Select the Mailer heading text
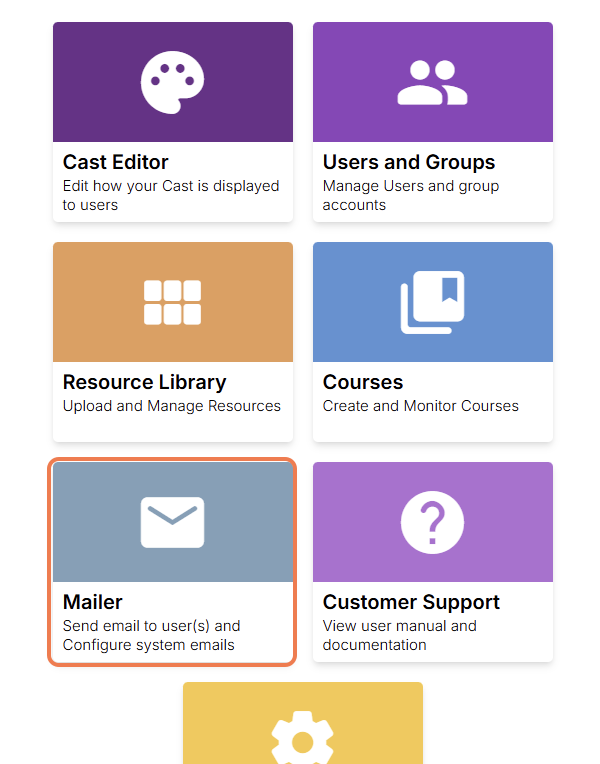This screenshot has height=764, width=600. tap(92, 602)
